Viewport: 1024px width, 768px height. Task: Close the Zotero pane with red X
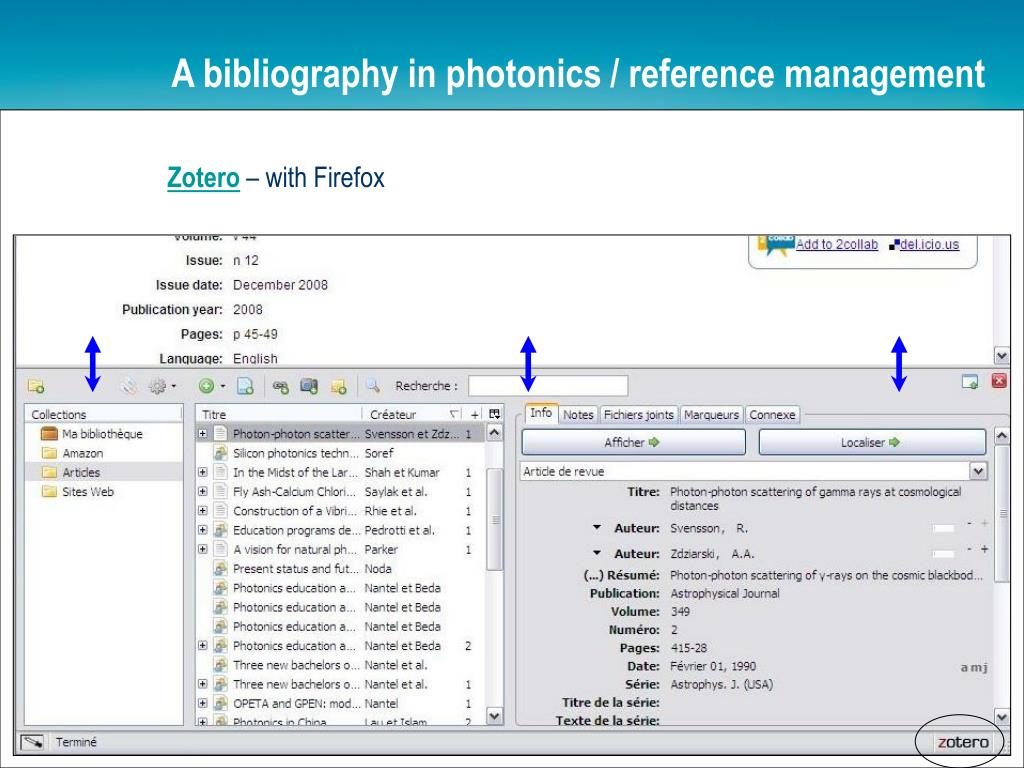(x=999, y=381)
